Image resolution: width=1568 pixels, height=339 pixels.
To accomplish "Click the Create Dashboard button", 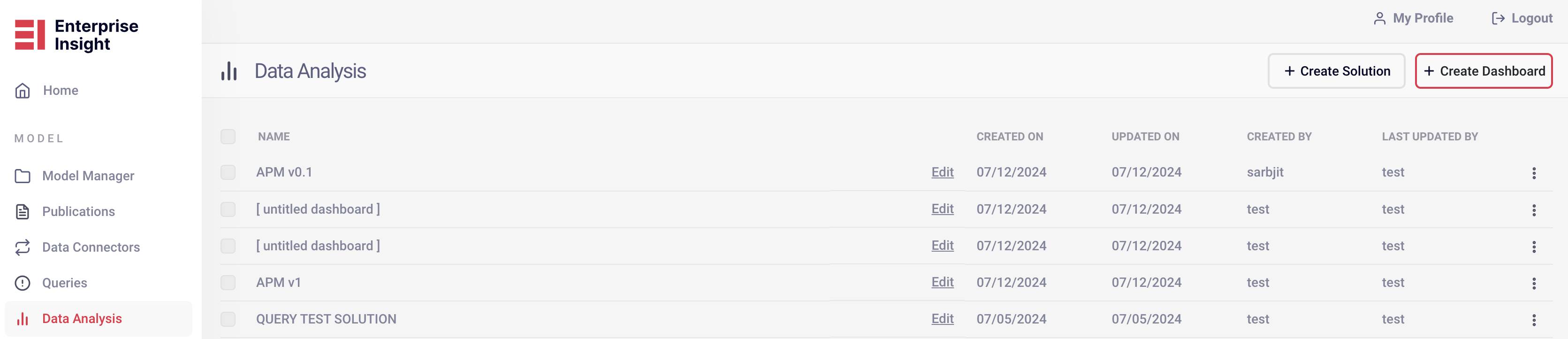I will coord(1484,71).
